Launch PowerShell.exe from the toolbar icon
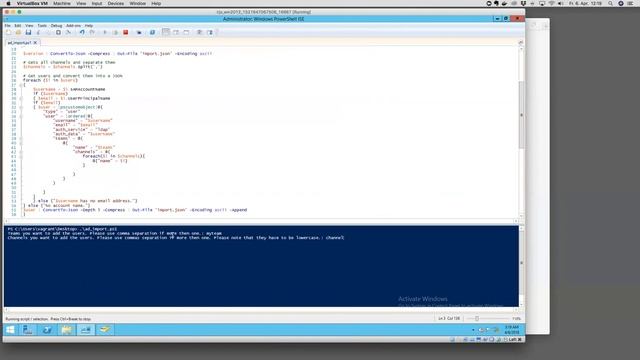Screen dimensions: 640x360 (x=152, y=32)
